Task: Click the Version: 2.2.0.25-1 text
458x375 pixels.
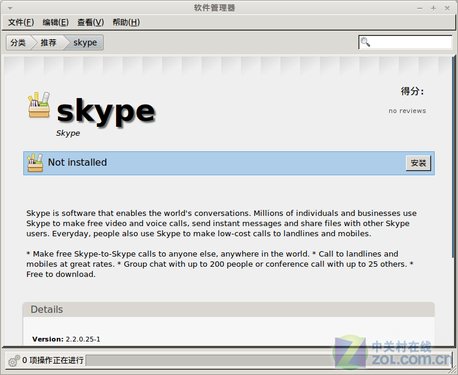Action: pos(66,339)
